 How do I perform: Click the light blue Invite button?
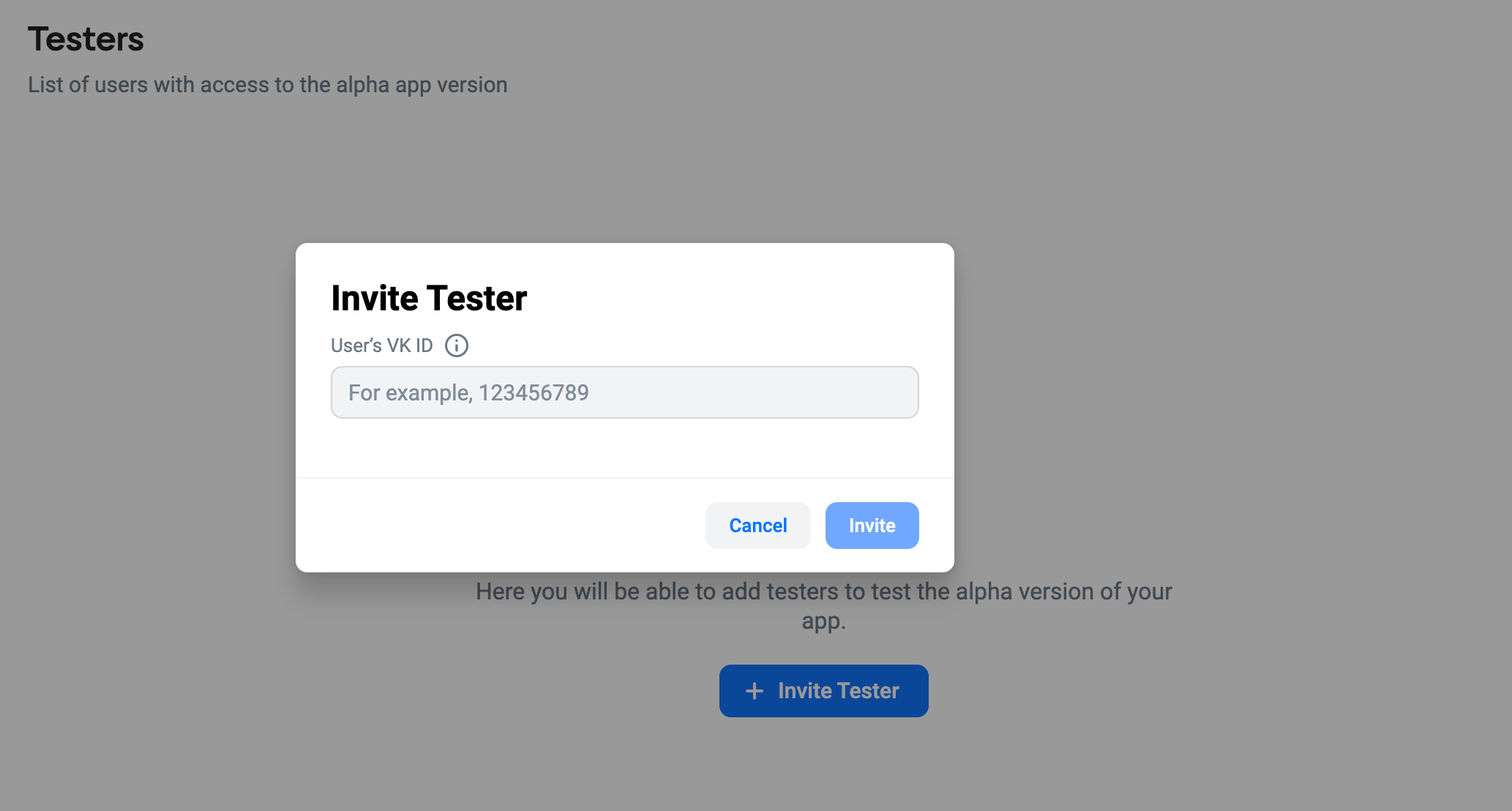[x=872, y=526]
